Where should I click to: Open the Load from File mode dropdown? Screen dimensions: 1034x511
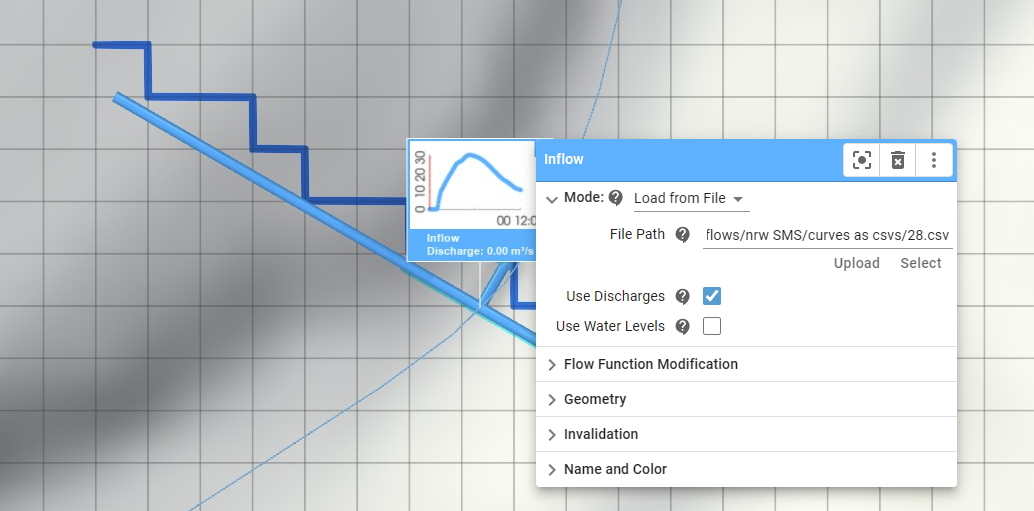click(691, 199)
